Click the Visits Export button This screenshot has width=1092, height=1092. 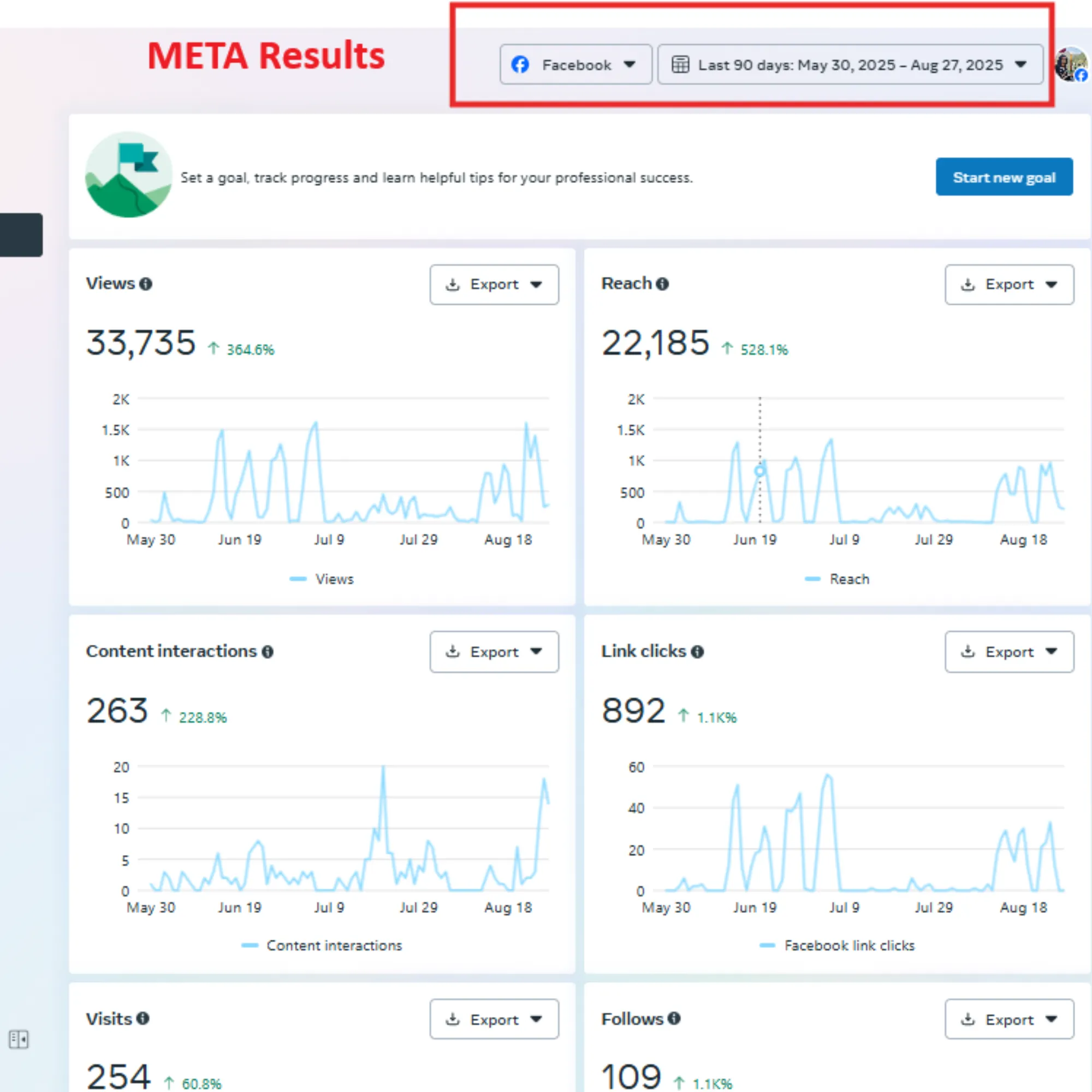[x=494, y=1019]
